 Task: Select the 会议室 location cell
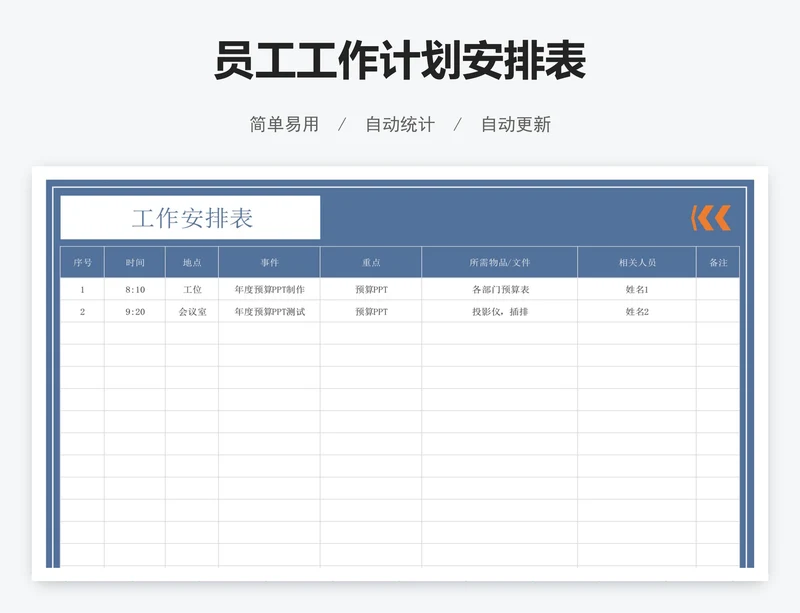192,311
